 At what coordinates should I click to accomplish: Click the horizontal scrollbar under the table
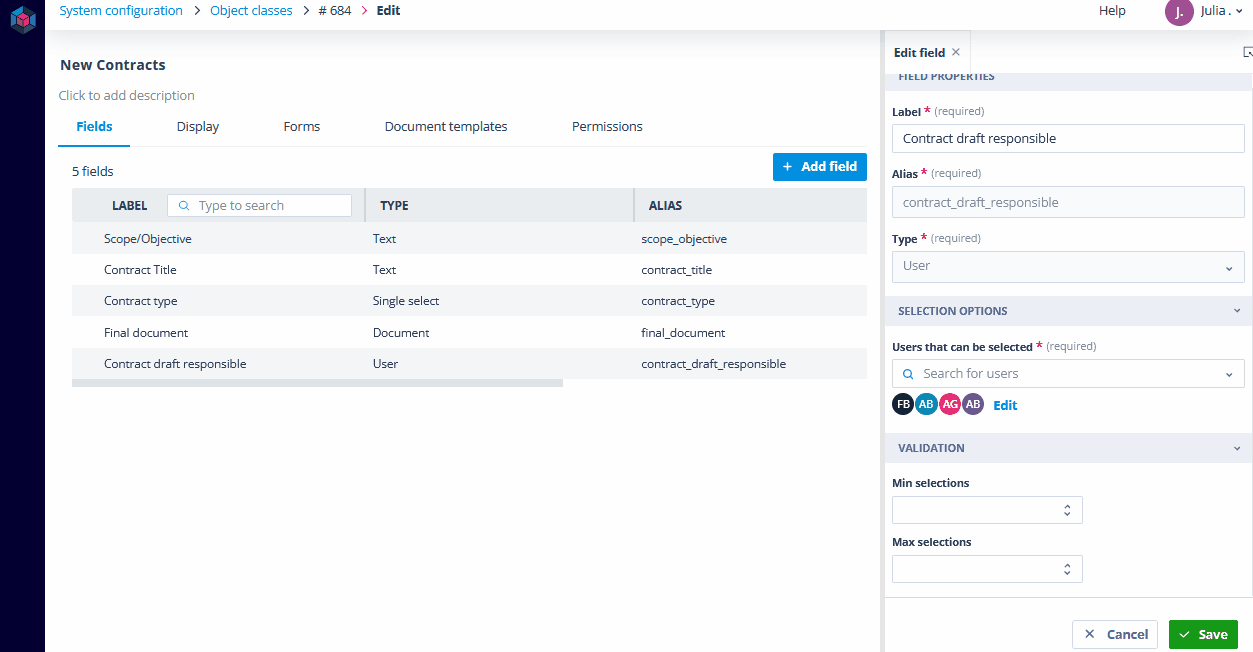[317, 383]
